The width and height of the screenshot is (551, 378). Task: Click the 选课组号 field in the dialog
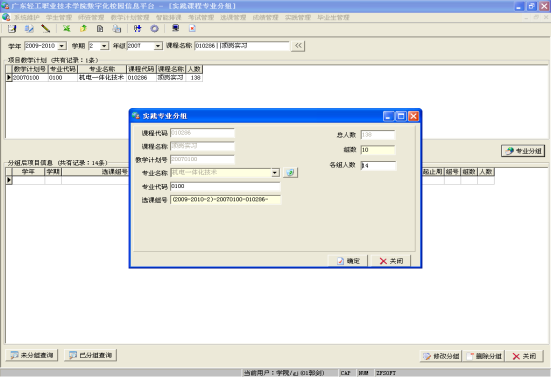click(225, 200)
